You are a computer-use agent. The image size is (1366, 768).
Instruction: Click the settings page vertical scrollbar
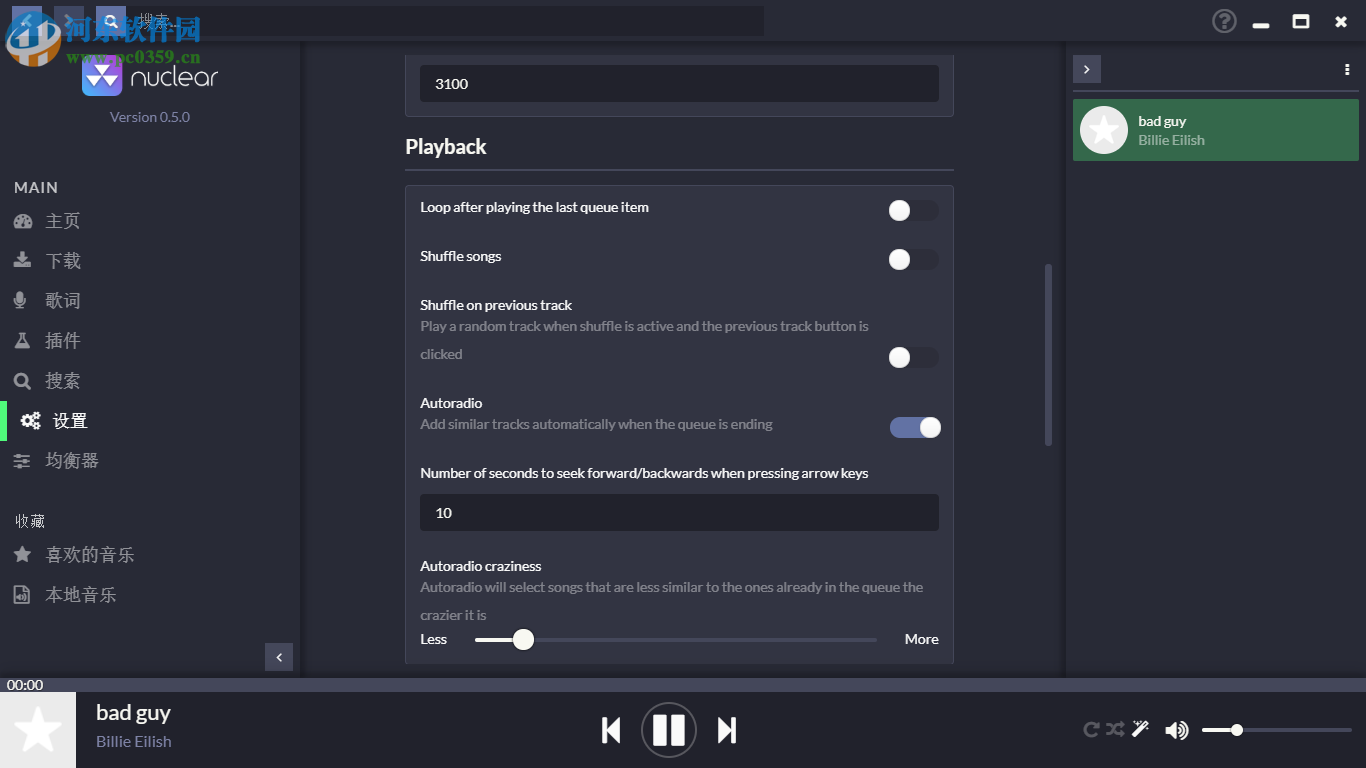click(1048, 354)
